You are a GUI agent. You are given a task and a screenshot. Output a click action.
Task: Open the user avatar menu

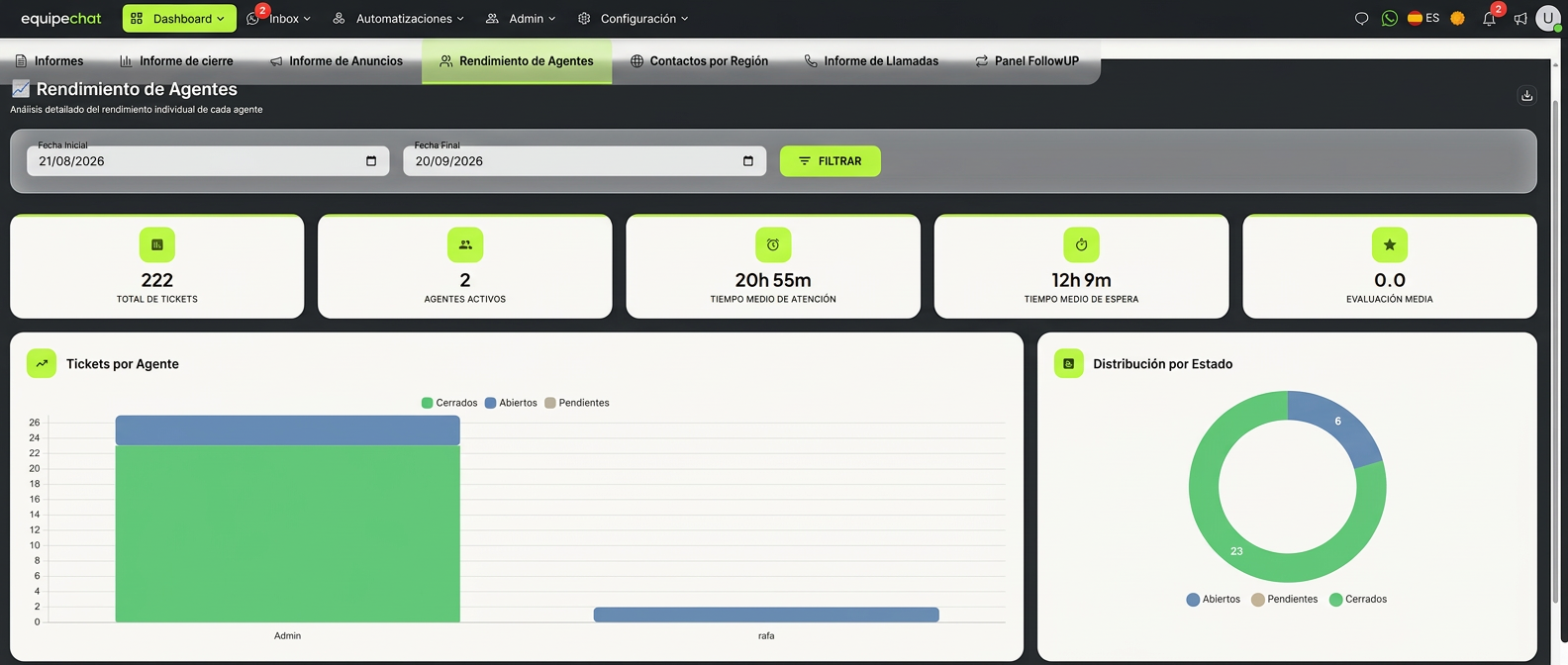point(1548,18)
